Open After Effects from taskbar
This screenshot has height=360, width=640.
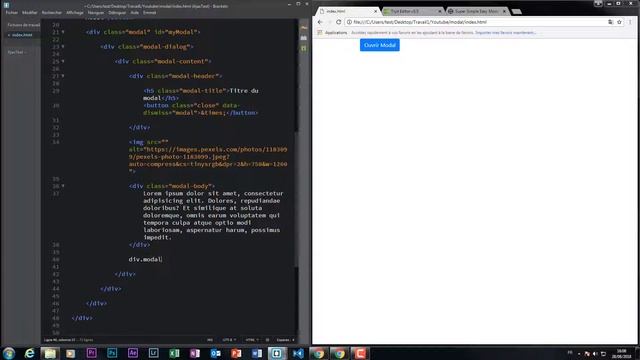133,353
